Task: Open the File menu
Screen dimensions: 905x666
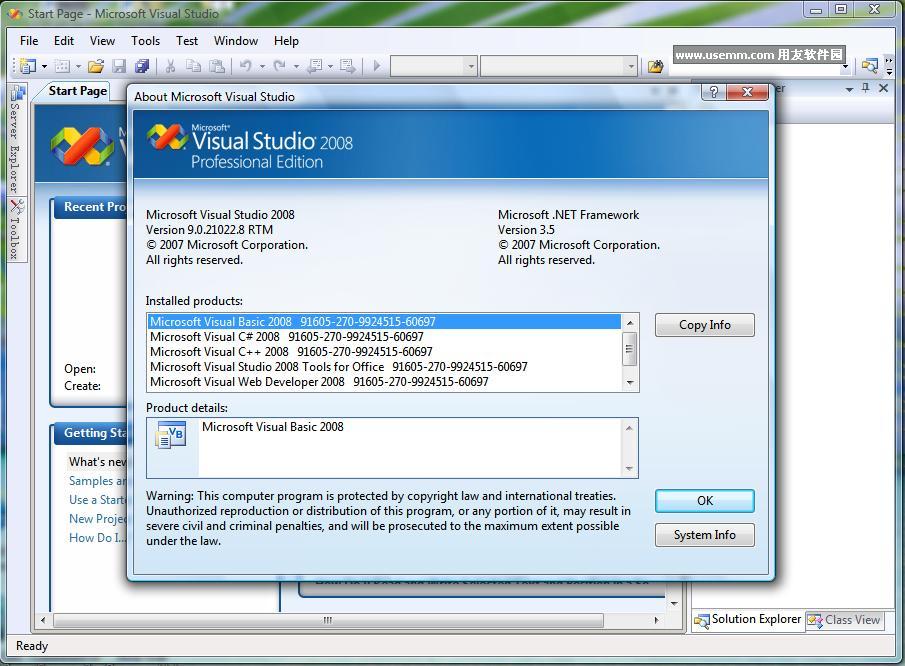Action: point(29,41)
